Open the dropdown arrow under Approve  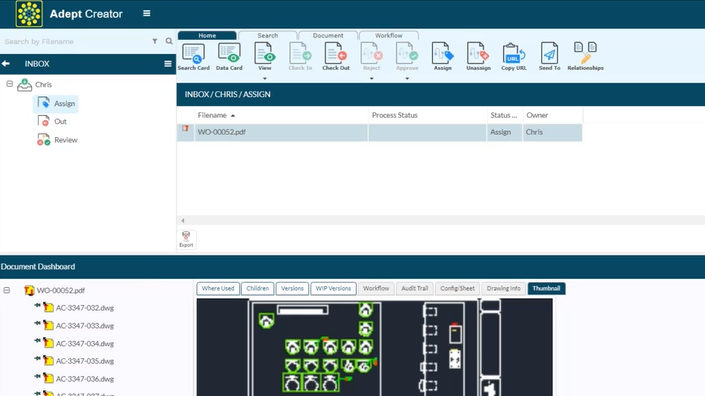[x=407, y=79]
